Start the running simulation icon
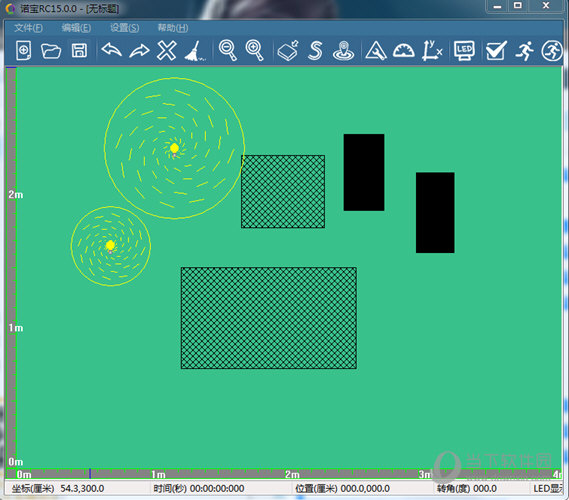 click(x=524, y=50)
